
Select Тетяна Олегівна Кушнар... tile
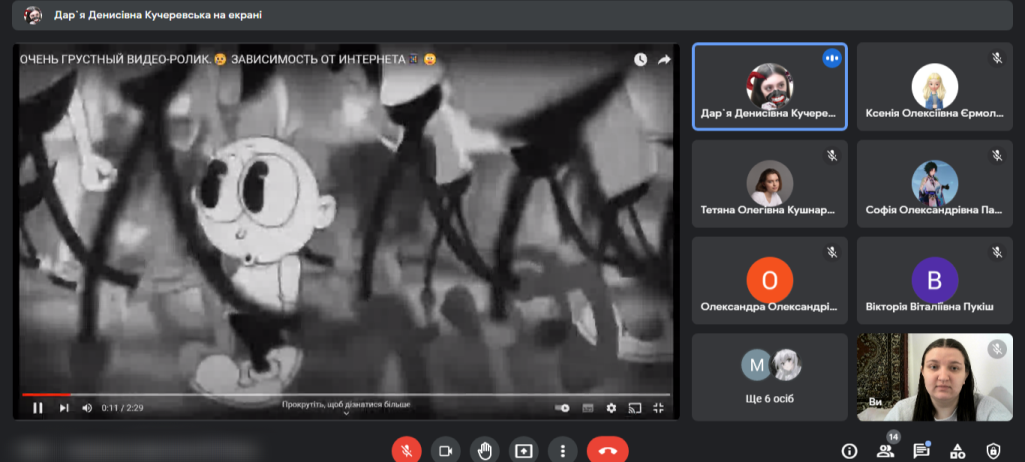click(770, 184)
